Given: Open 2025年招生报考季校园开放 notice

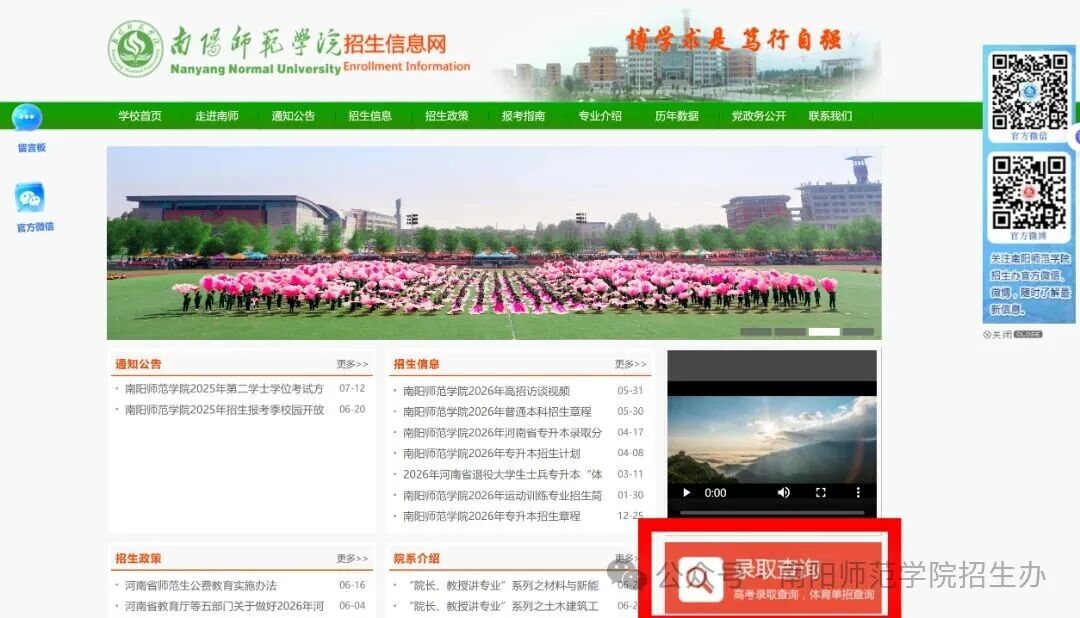Looking at the screenshot, I should pos(224,409).
